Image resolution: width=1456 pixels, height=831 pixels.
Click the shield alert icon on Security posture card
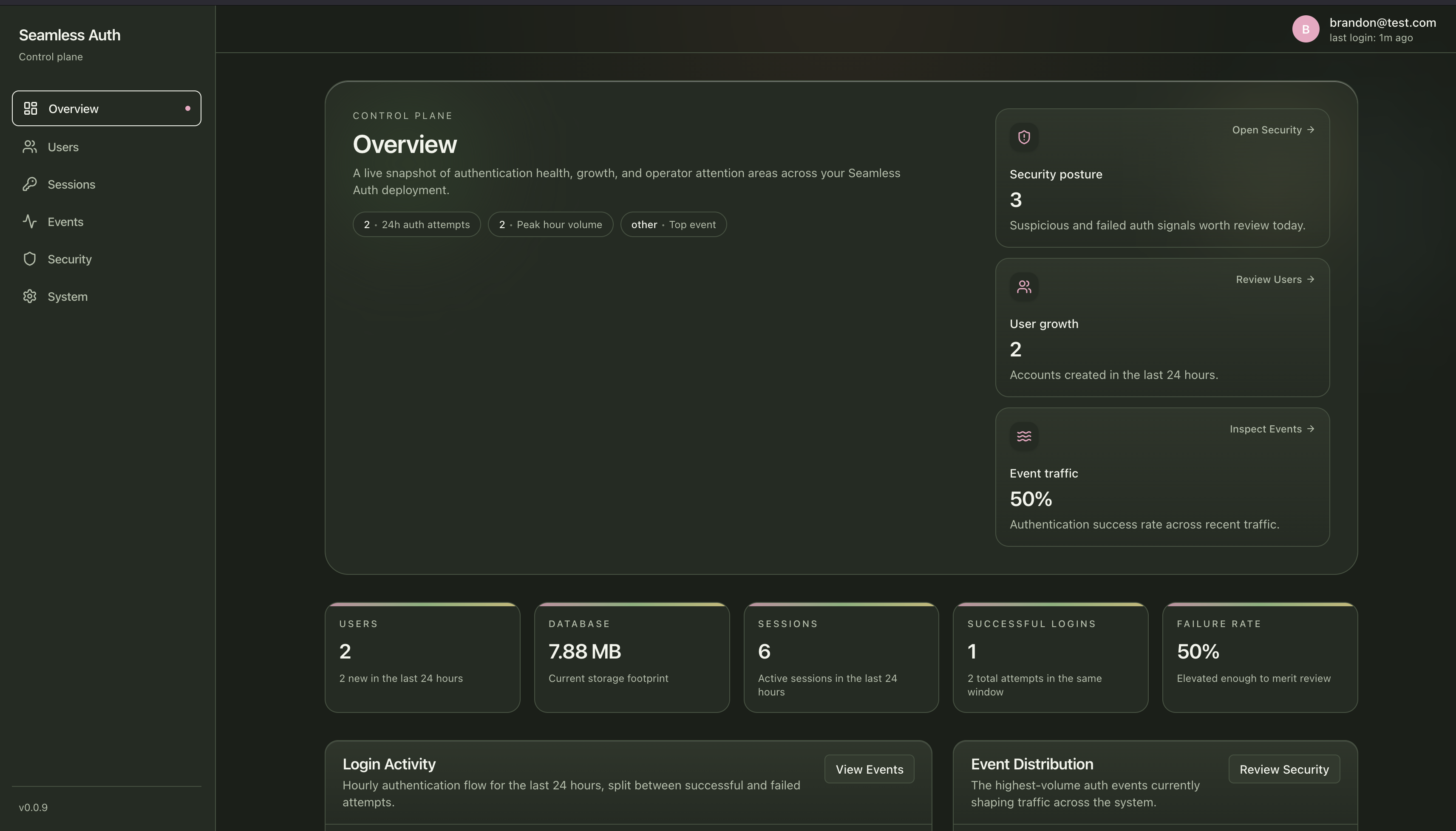[1024, 138]
